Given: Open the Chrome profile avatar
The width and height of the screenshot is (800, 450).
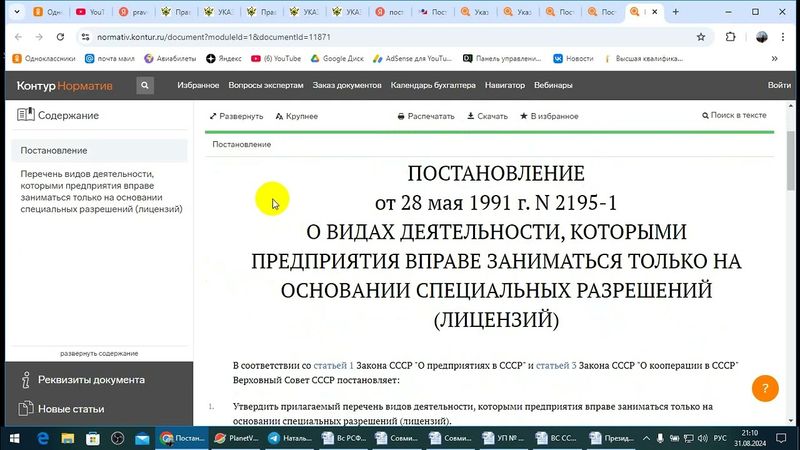Looking at the screenshot, I should point(761,37).
